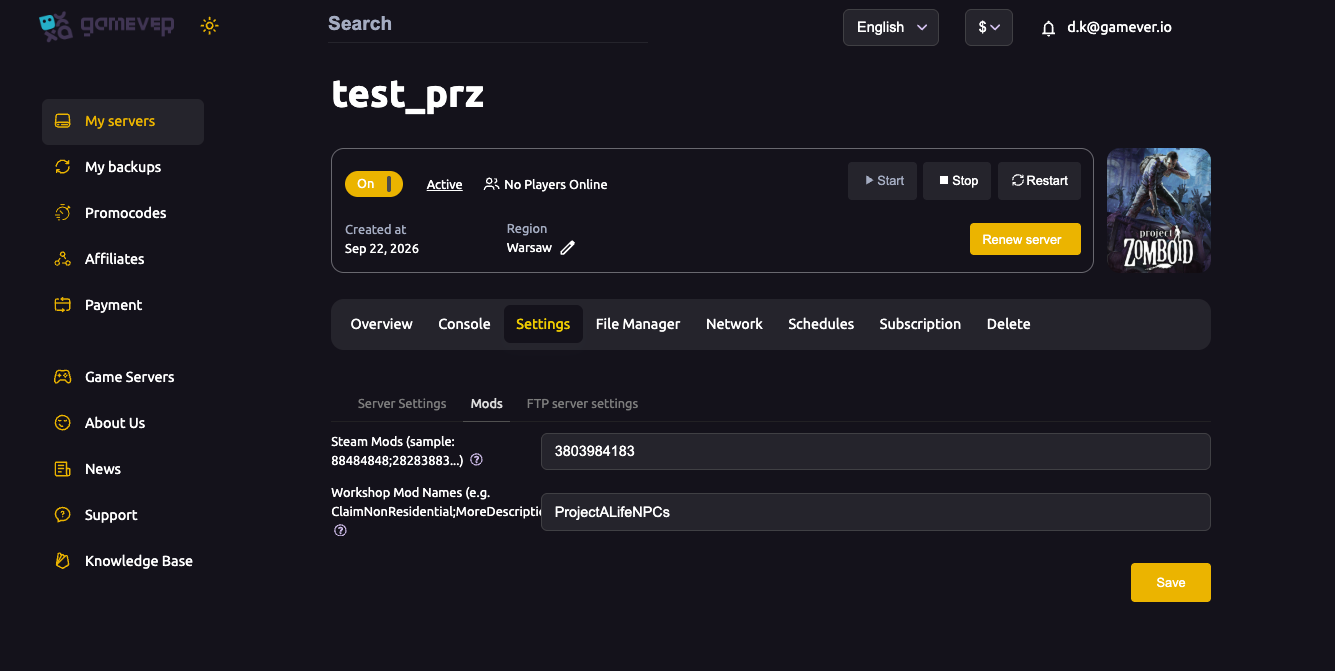Switch to the Console tab

pyautogui.click(x=464, y=324)
